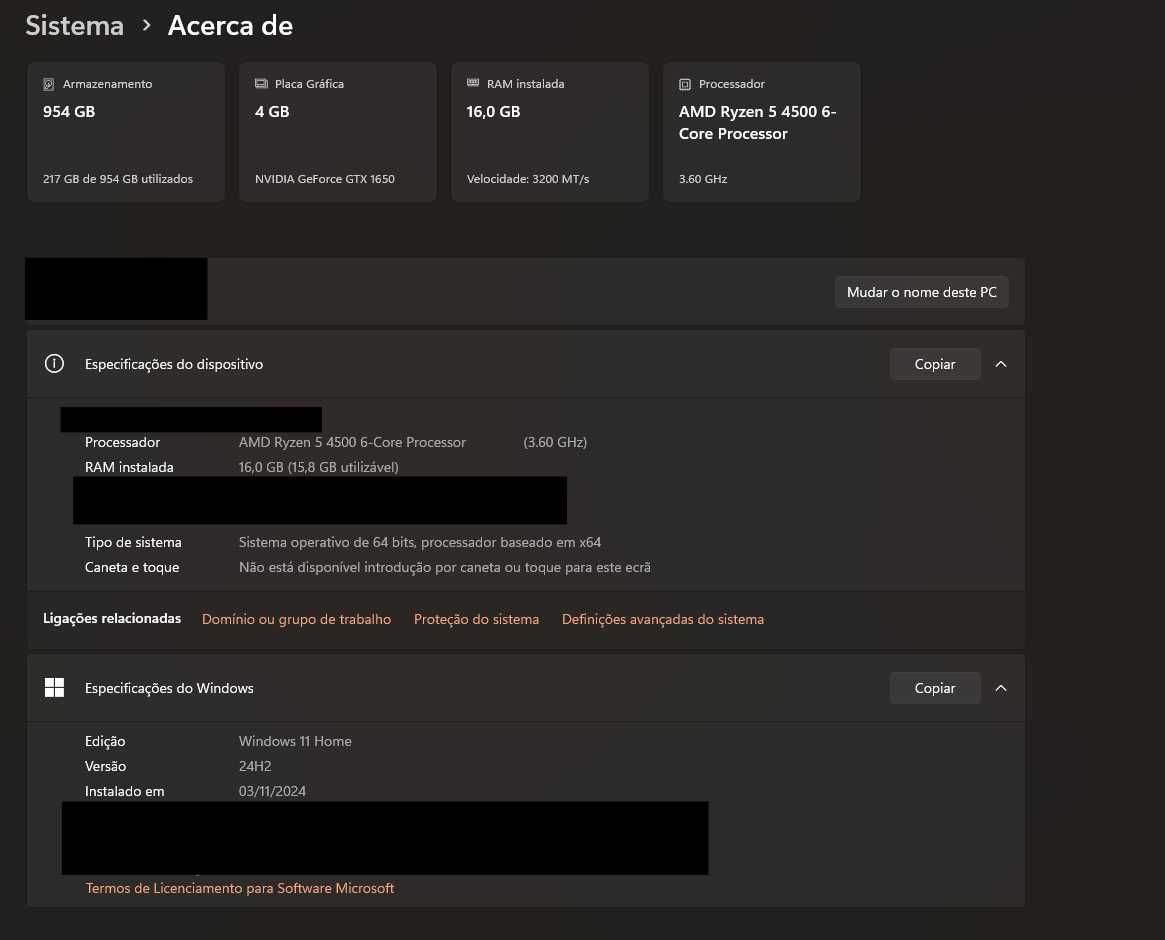Click the 'Caneta e toque' label
The image size is (1165, 940).
pos(132,567)
